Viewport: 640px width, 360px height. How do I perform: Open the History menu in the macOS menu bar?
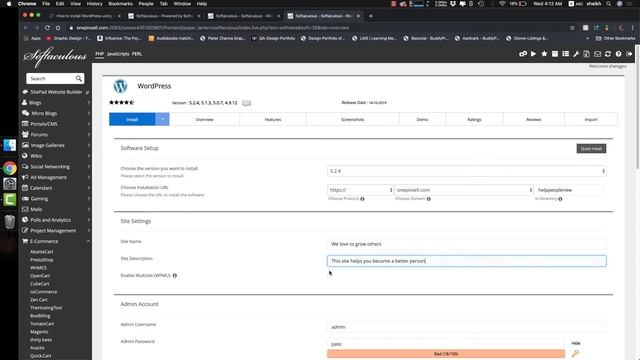click(x=94, y=4)
